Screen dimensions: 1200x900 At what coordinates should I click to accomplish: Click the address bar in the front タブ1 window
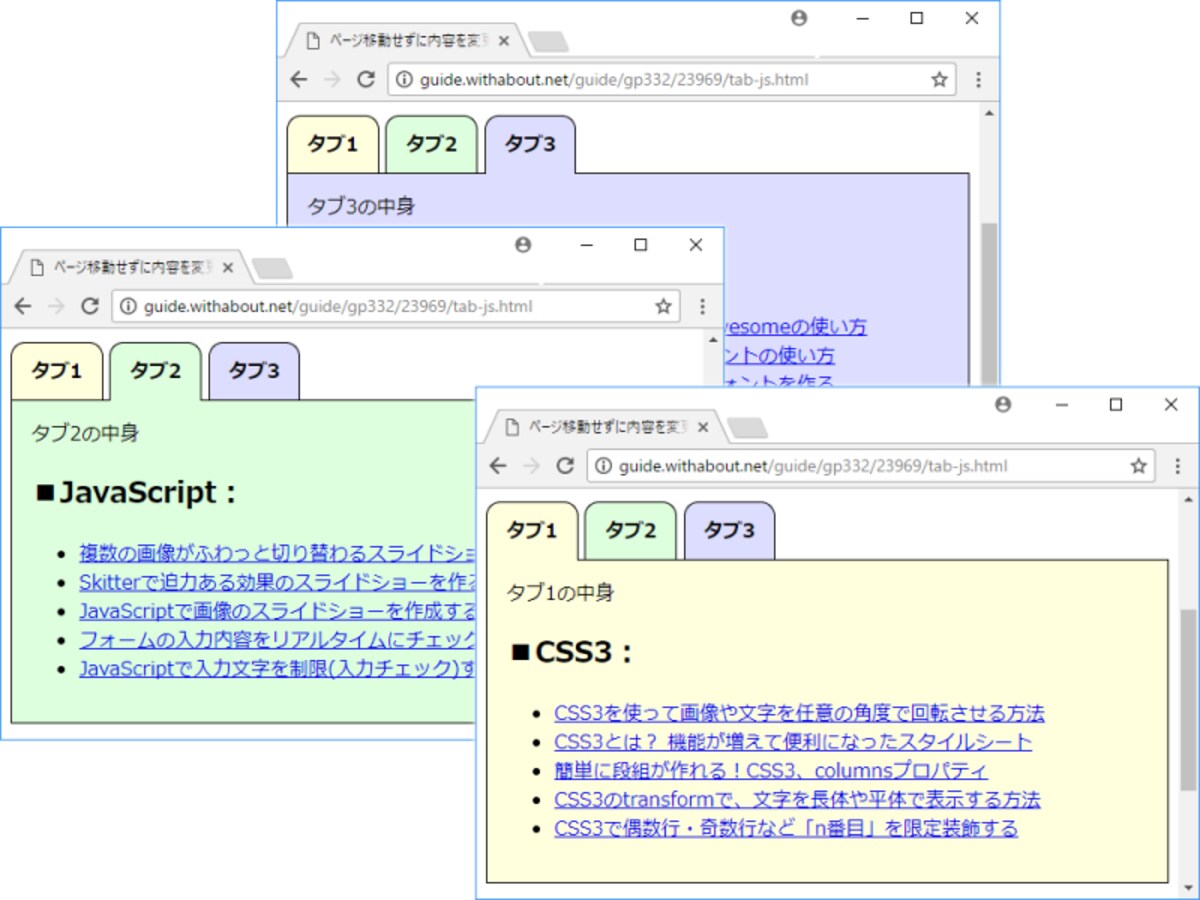(871, 466)
